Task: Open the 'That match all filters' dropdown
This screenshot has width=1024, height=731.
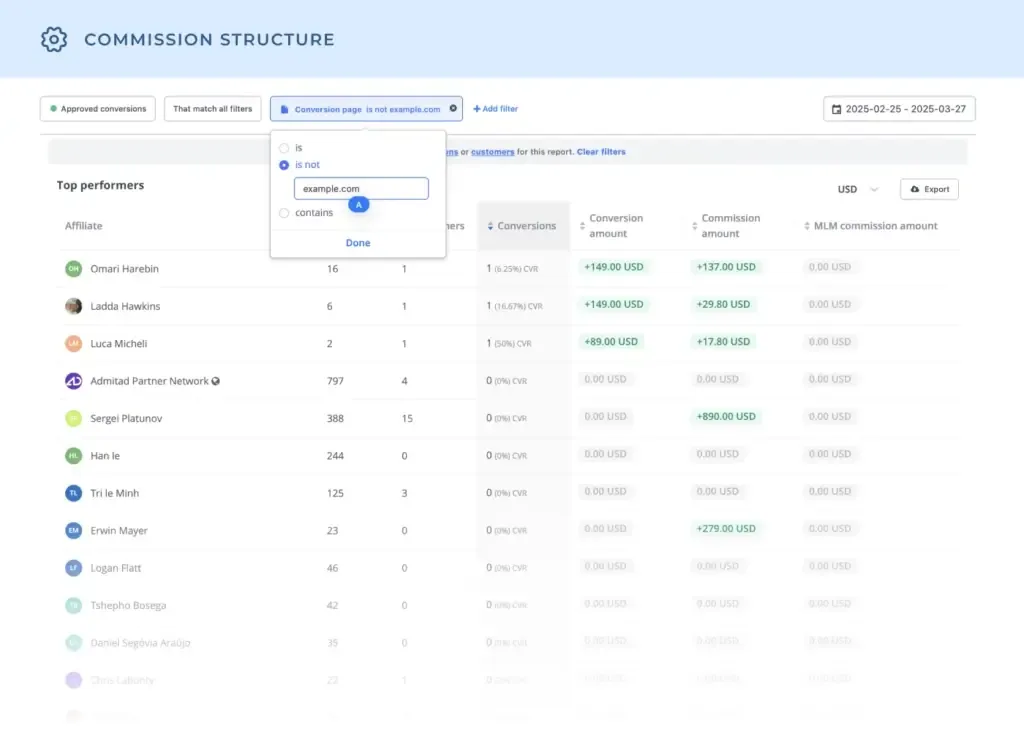Action: (212, 108)
